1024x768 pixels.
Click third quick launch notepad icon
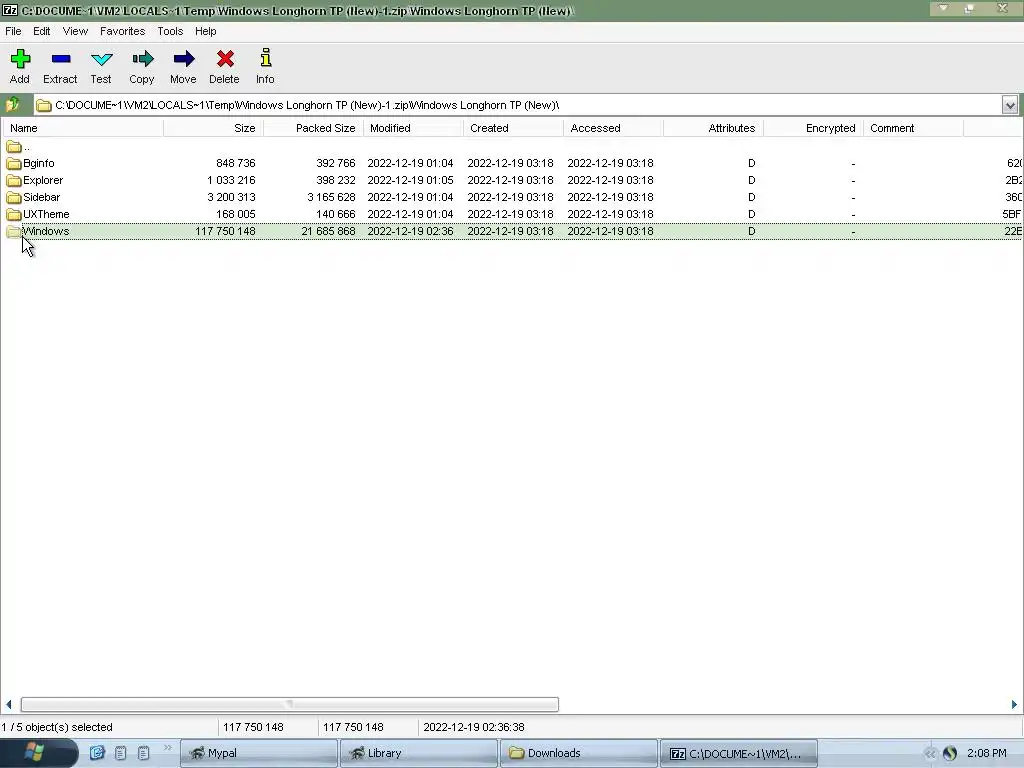pyautogui.click(x=144, y=753)
